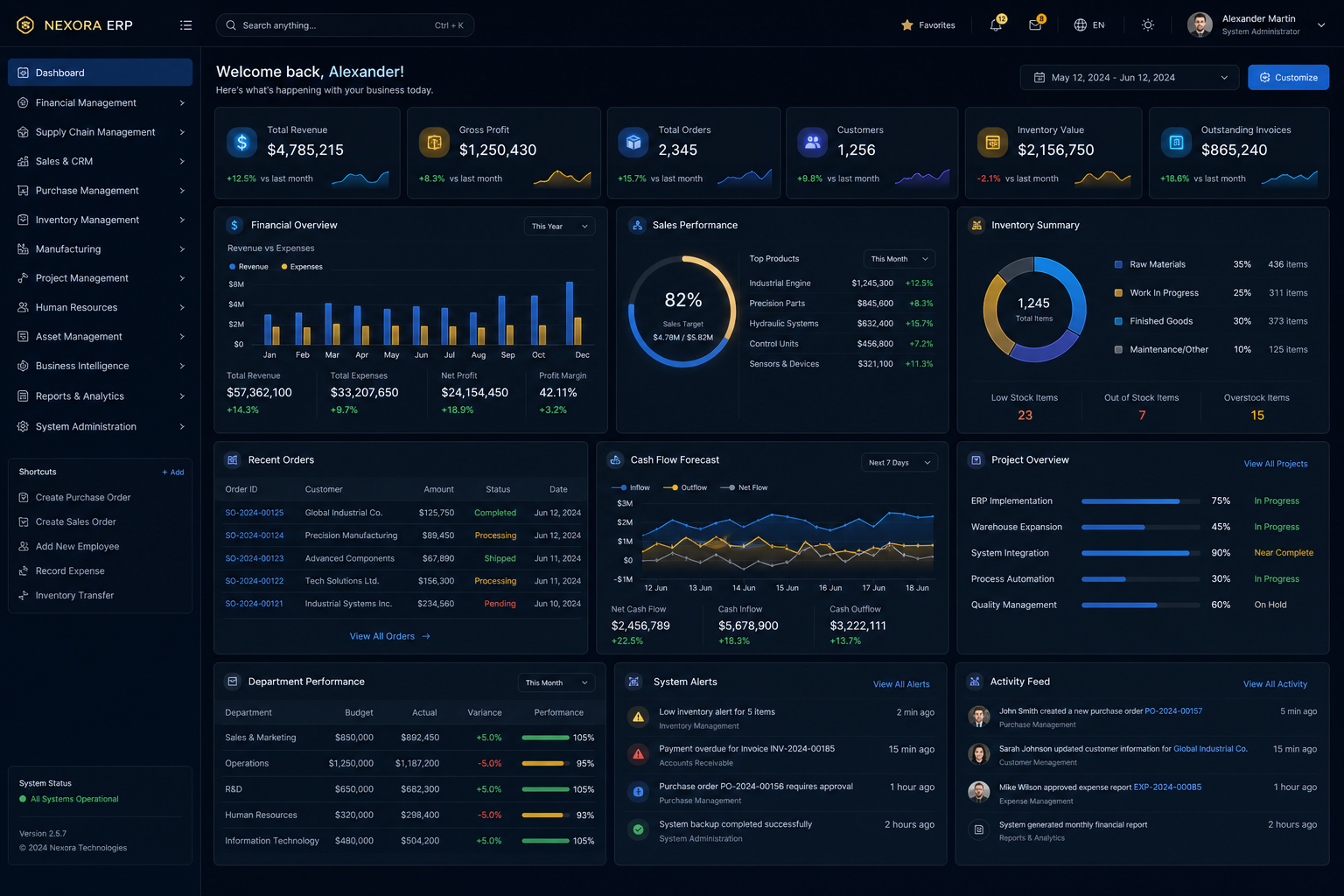Image resolution: width=1344 pixels, height=896 pixels.
Task: Click the Inventory Value card icon
Action: tap(993, 142)
